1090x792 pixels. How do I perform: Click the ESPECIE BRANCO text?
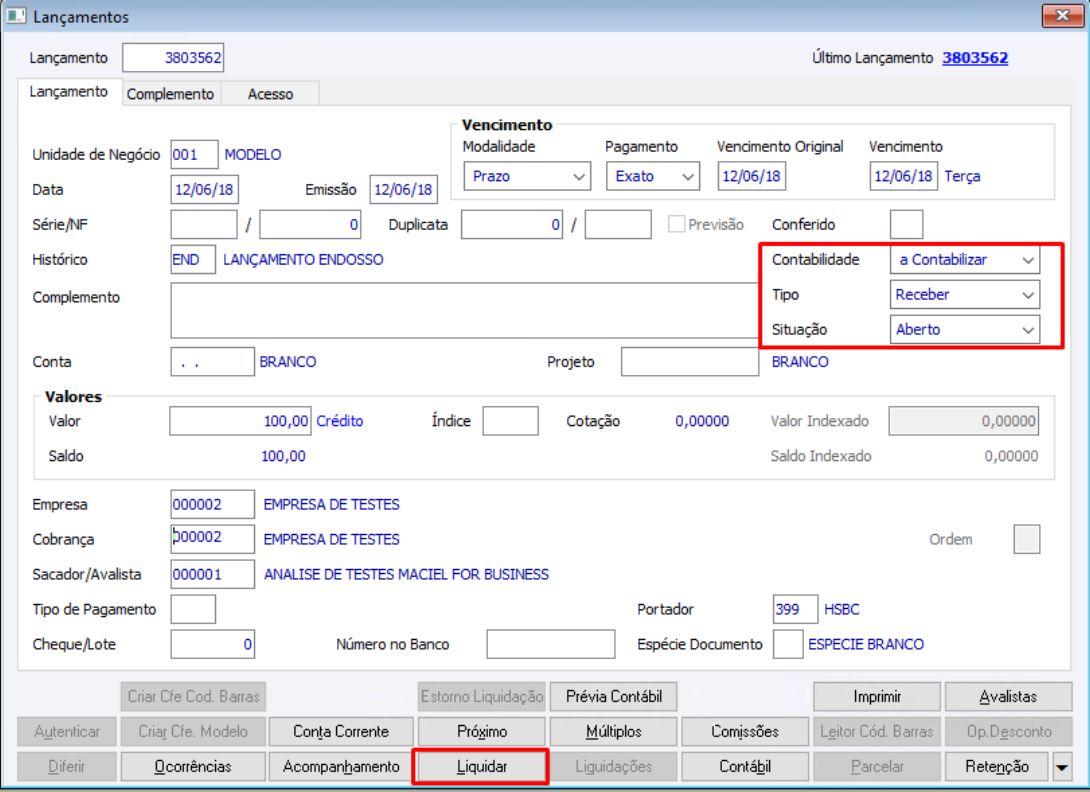pos(865,644)
